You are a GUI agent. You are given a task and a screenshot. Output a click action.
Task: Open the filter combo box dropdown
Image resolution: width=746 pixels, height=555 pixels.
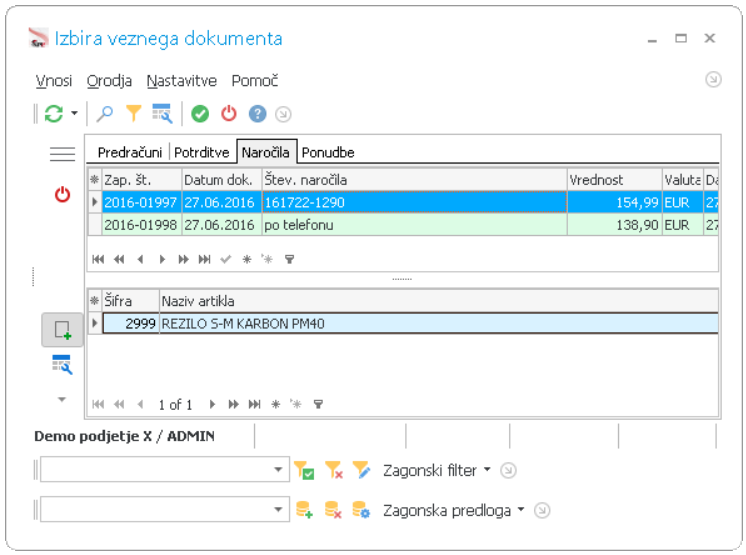(278, 469)
